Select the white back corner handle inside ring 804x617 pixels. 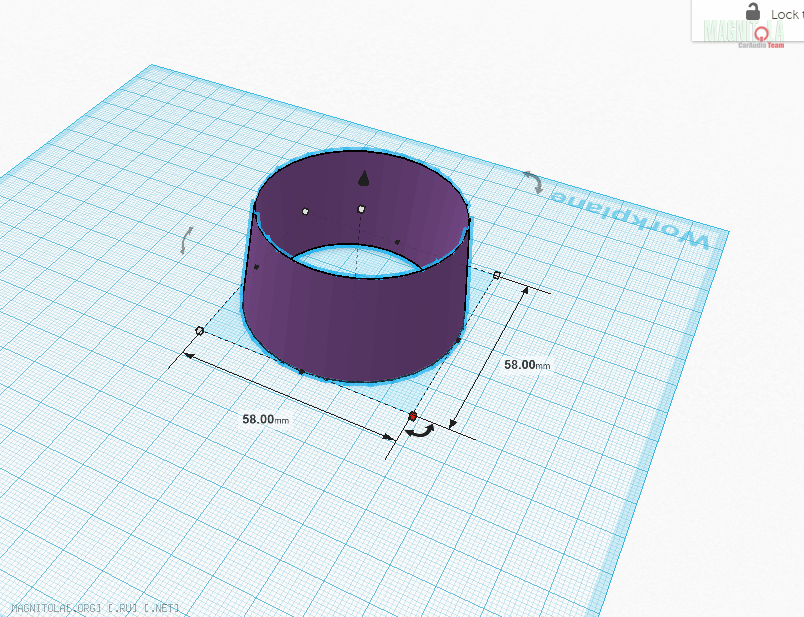[x=306, y=211]
